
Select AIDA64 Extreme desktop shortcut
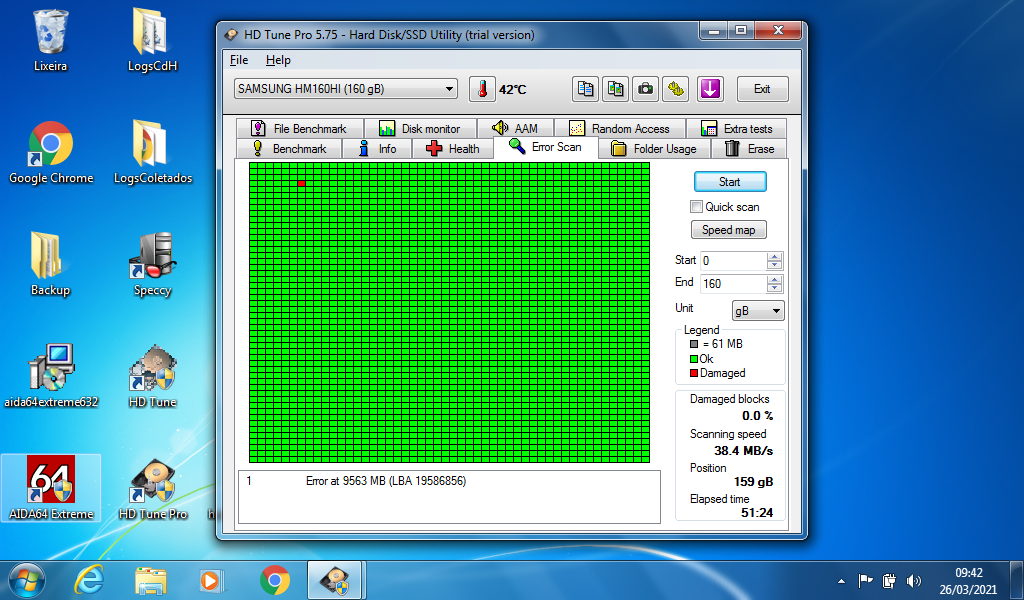51,488
